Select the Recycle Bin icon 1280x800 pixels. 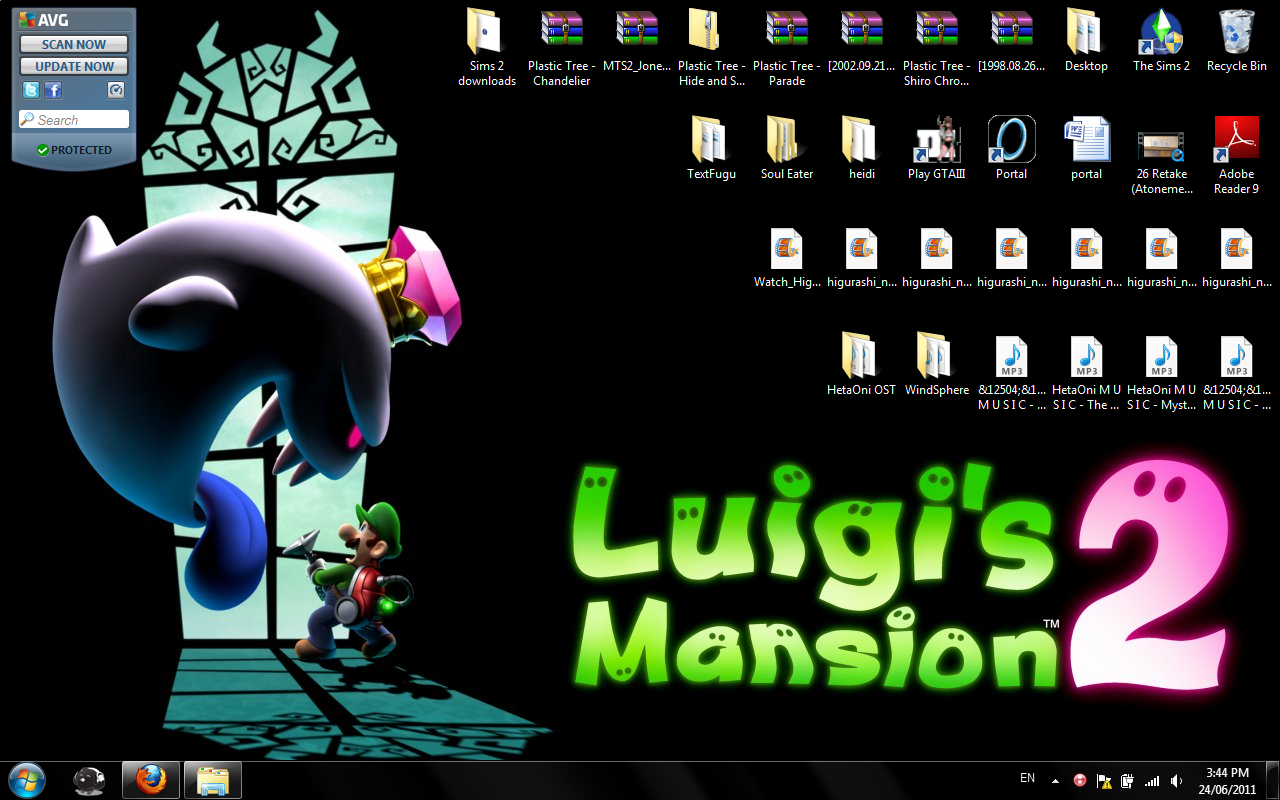[x=1237, y=40]
